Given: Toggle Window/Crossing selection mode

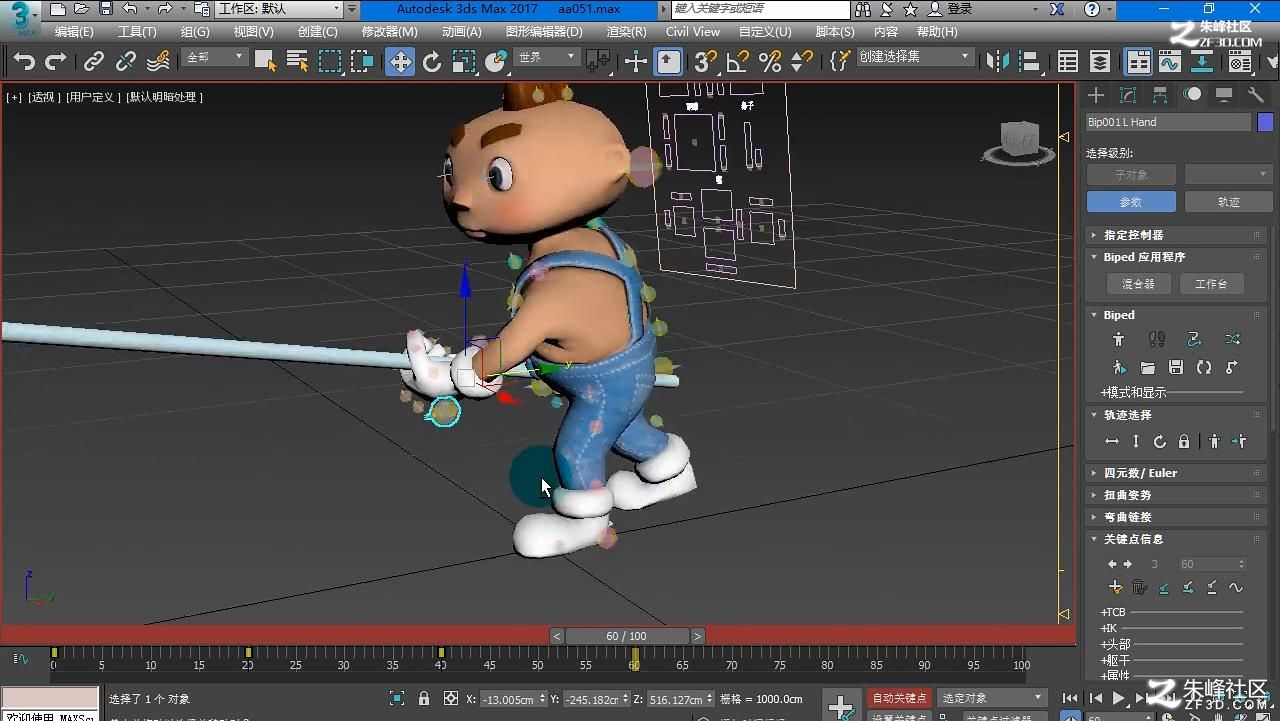Looking at the screenshot, I should pos(362,62).
